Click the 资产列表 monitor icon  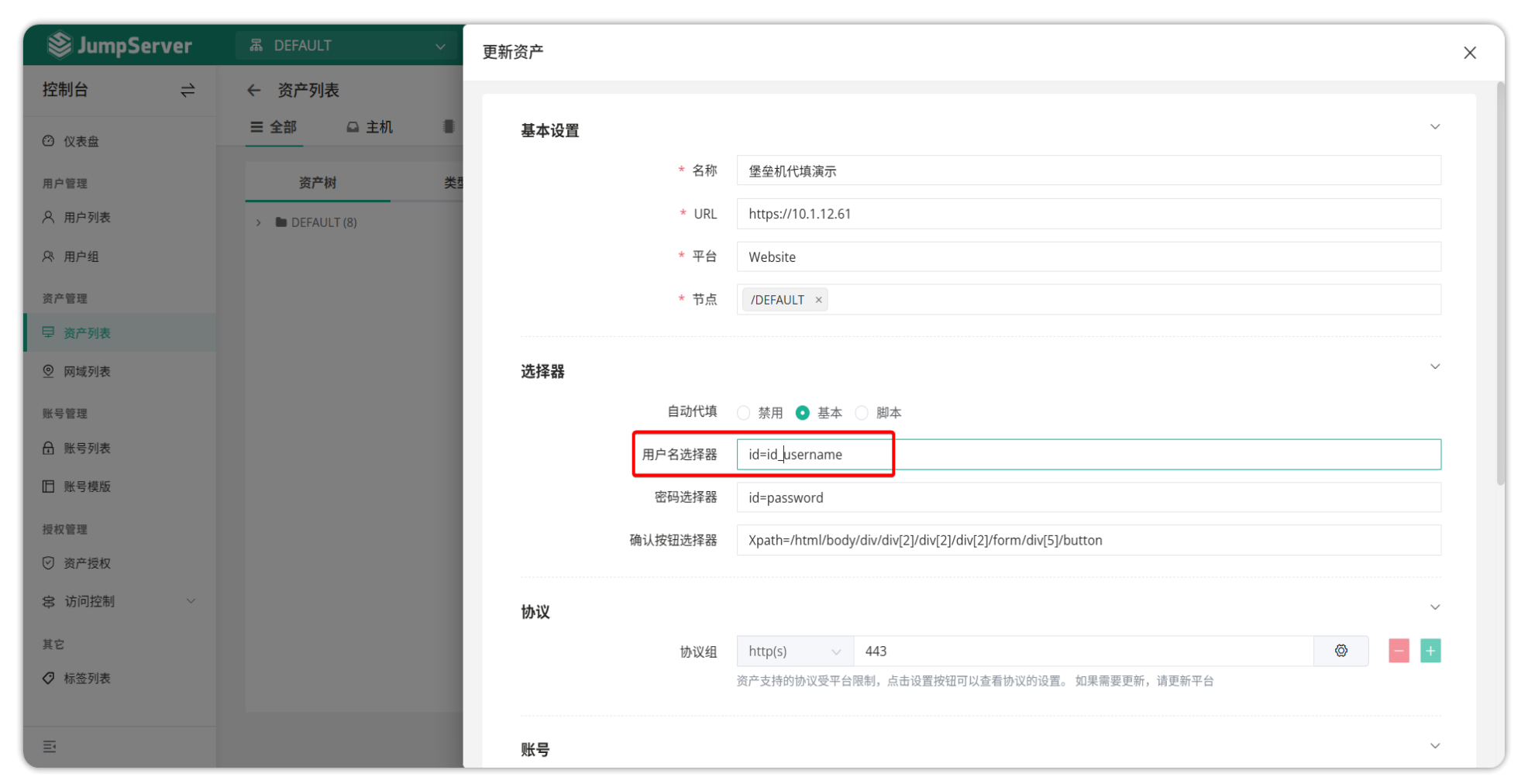tap(48, 332)
